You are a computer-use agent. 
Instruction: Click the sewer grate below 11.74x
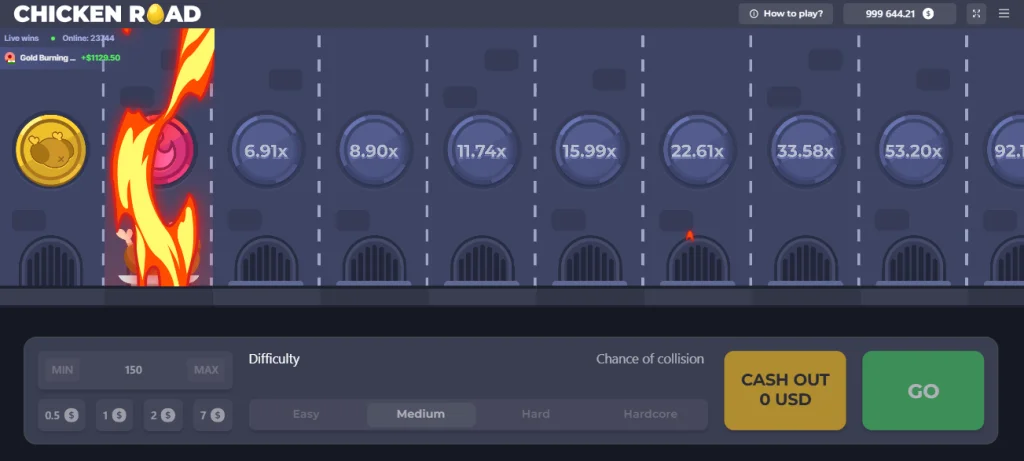tap(481, 261)
